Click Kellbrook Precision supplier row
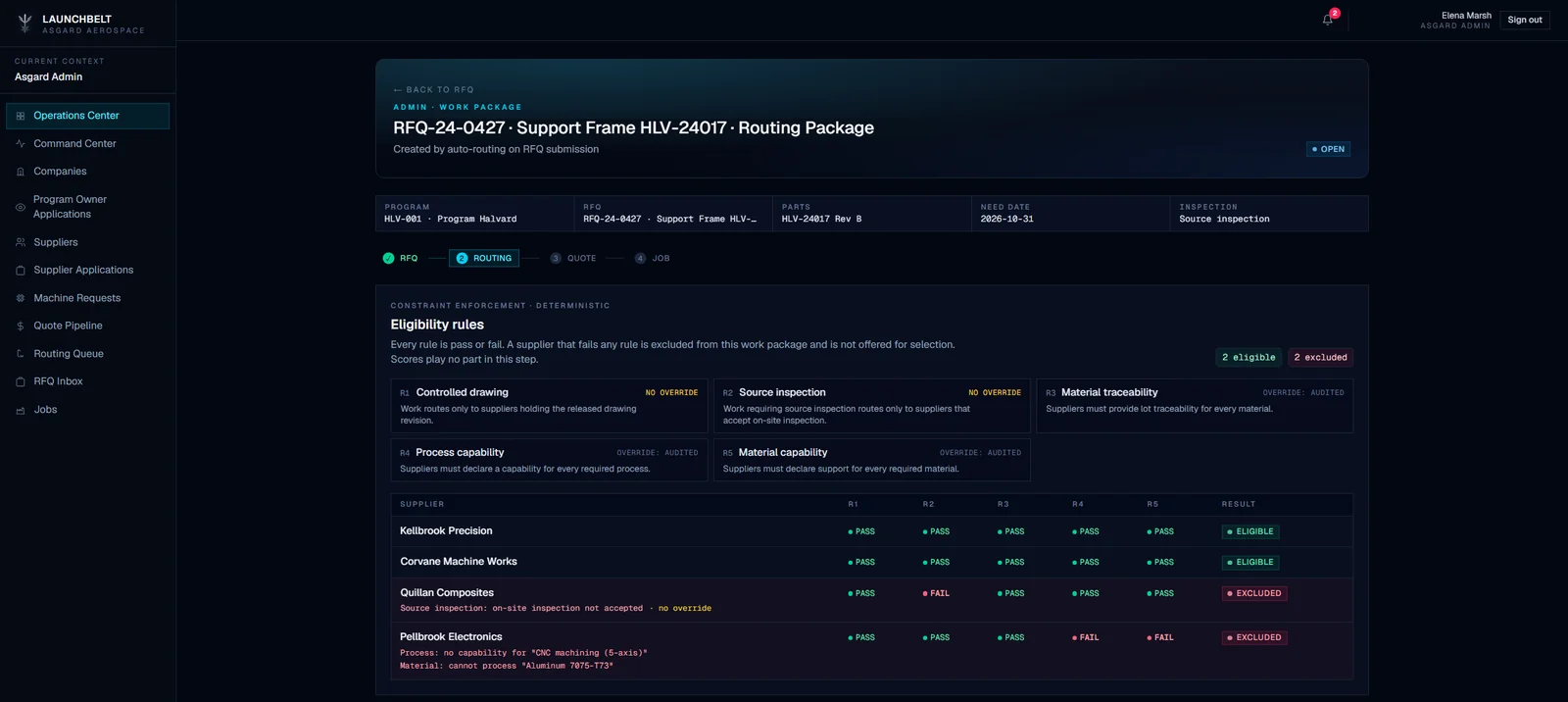 [x=871, y=531]
